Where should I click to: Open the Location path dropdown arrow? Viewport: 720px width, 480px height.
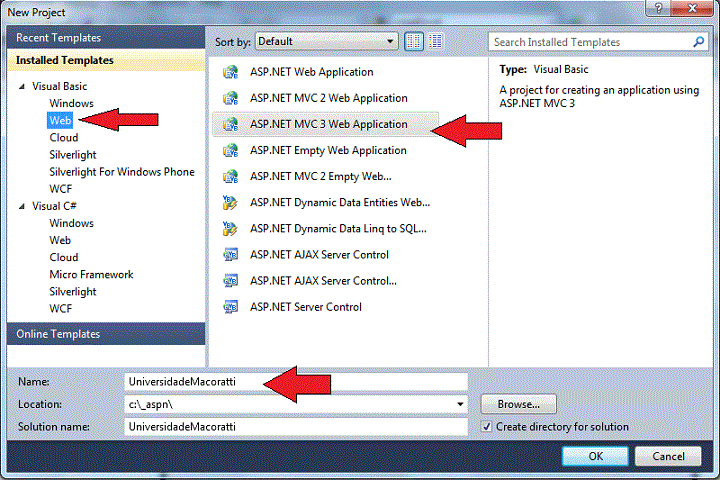[x=460, y=405]
